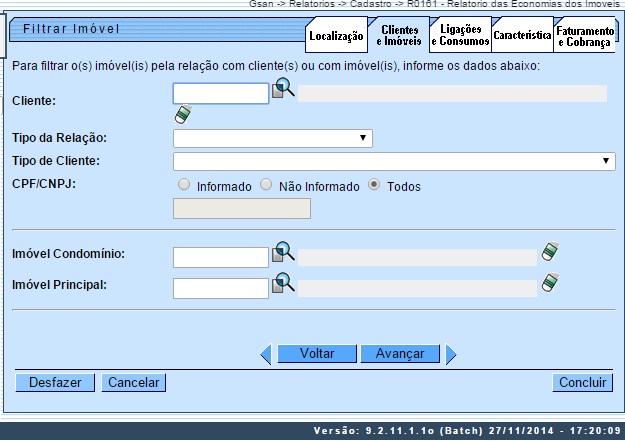The height and width of the screenshot is (441, 625).
Task: Click the Imóvel Principal eraser icon
Action: click(549, 283)
